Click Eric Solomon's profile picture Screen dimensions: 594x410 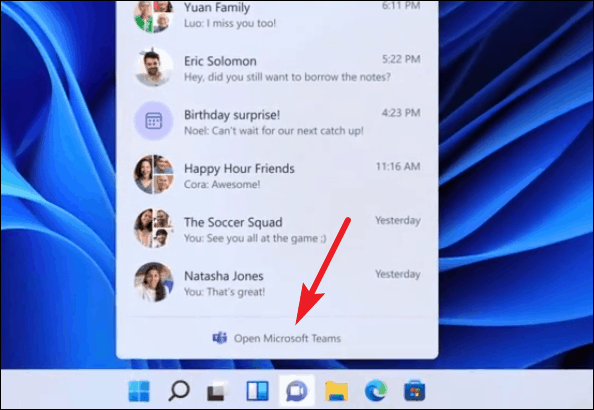pos(154,67)
